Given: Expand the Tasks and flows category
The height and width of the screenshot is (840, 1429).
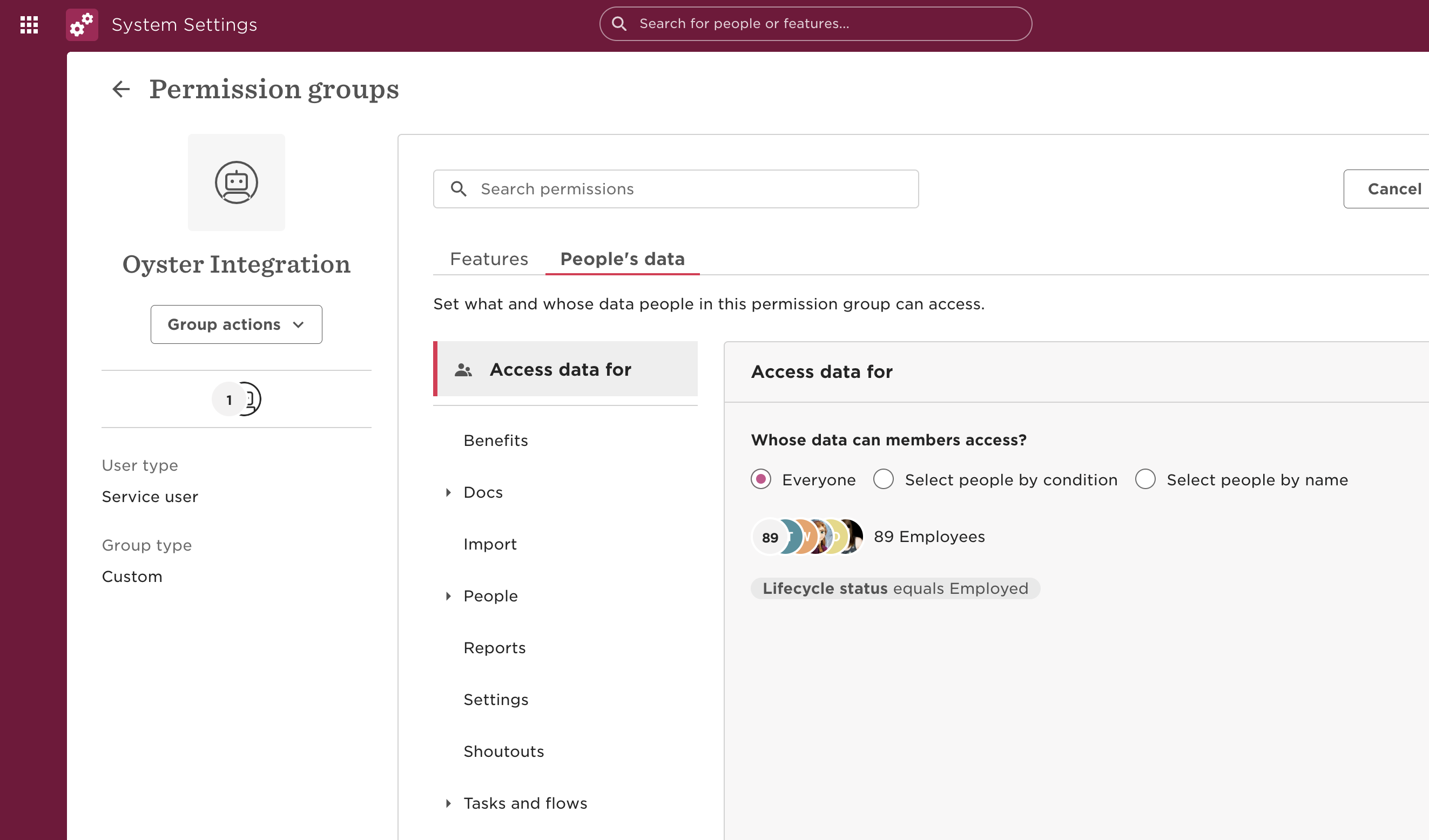Looking at the screenshot, I should tap(448, 803).
